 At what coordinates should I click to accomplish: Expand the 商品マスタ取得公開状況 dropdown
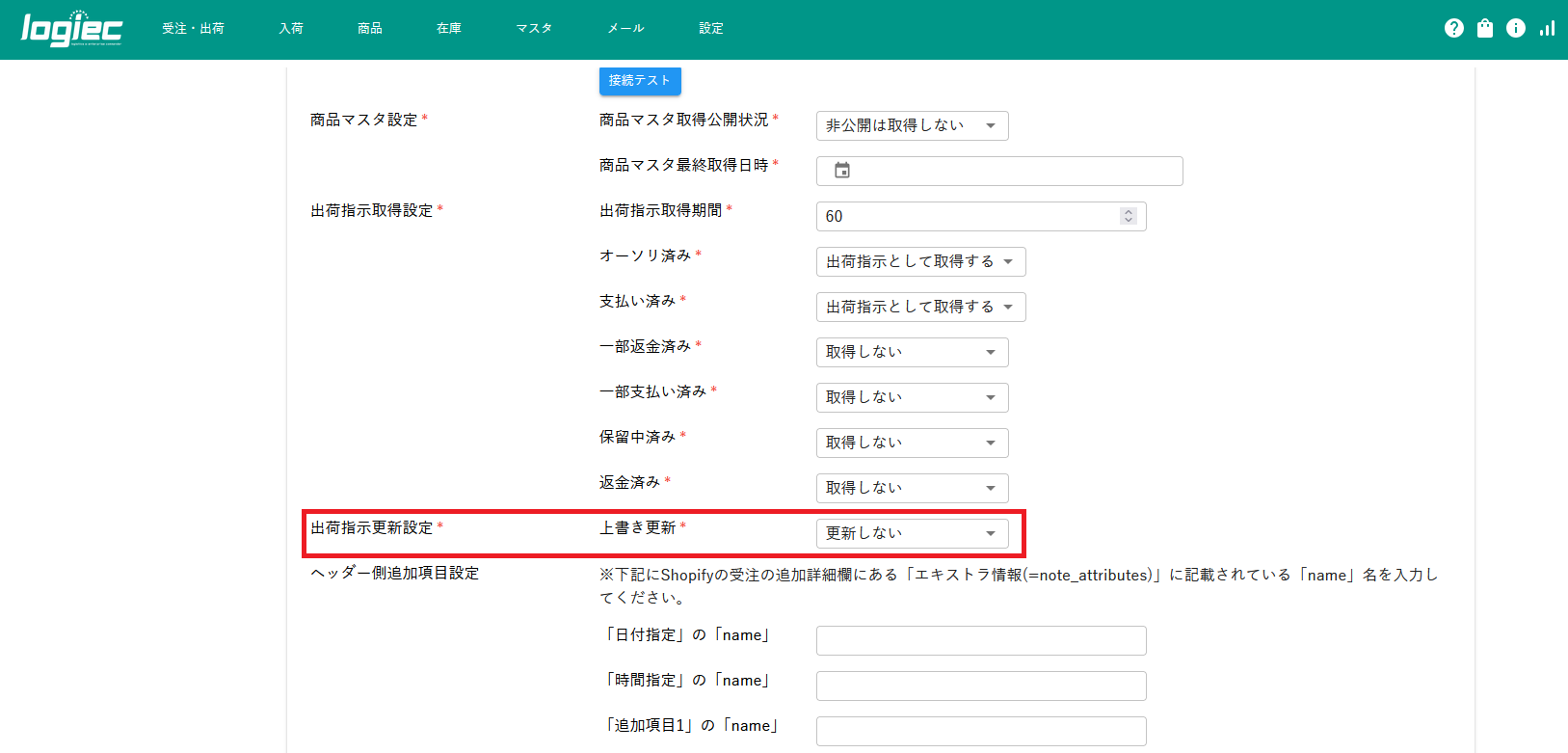click(912, 125)
